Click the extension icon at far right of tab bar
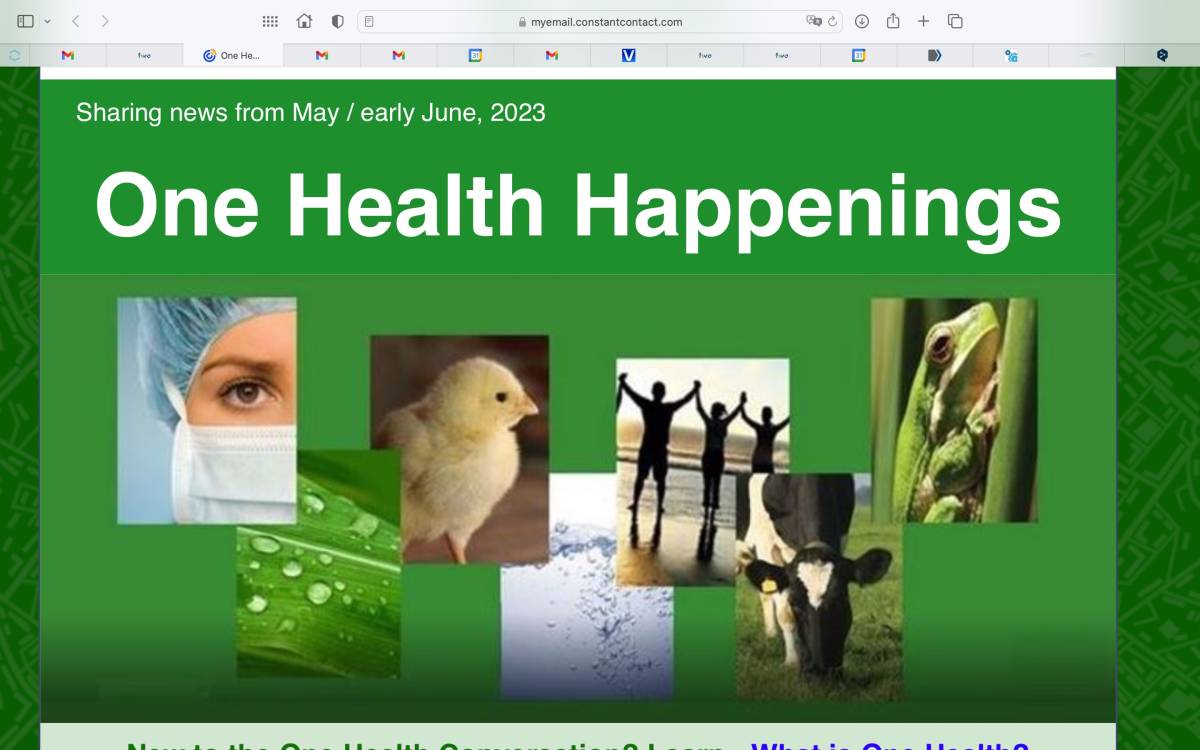1200x750 pixels. pyautogui.click(x=1162, y=56)
